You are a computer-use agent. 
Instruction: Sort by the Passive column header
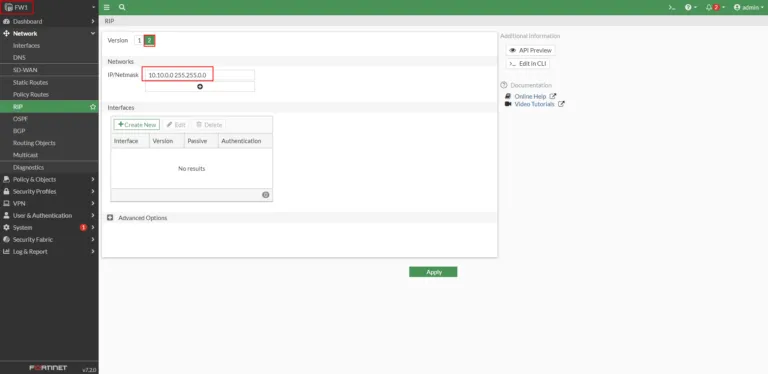(201, 141)
